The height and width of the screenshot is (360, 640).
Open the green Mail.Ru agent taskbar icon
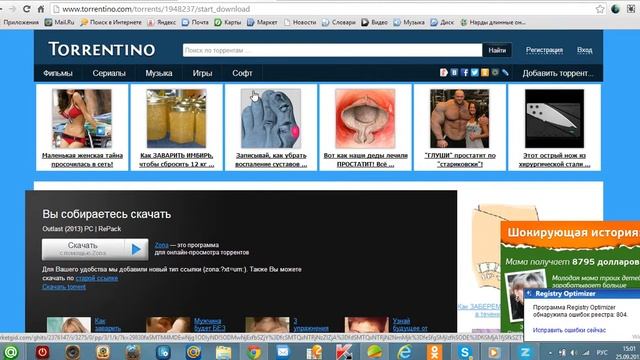pyautogui.click(x=11, y=351)
